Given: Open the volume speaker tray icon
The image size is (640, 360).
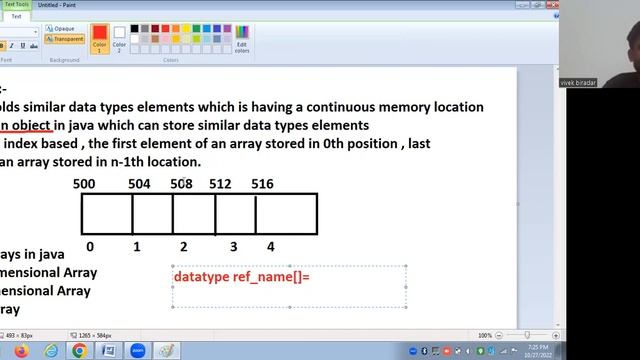Looking at the screenshot, I should [x=468, y=351].
